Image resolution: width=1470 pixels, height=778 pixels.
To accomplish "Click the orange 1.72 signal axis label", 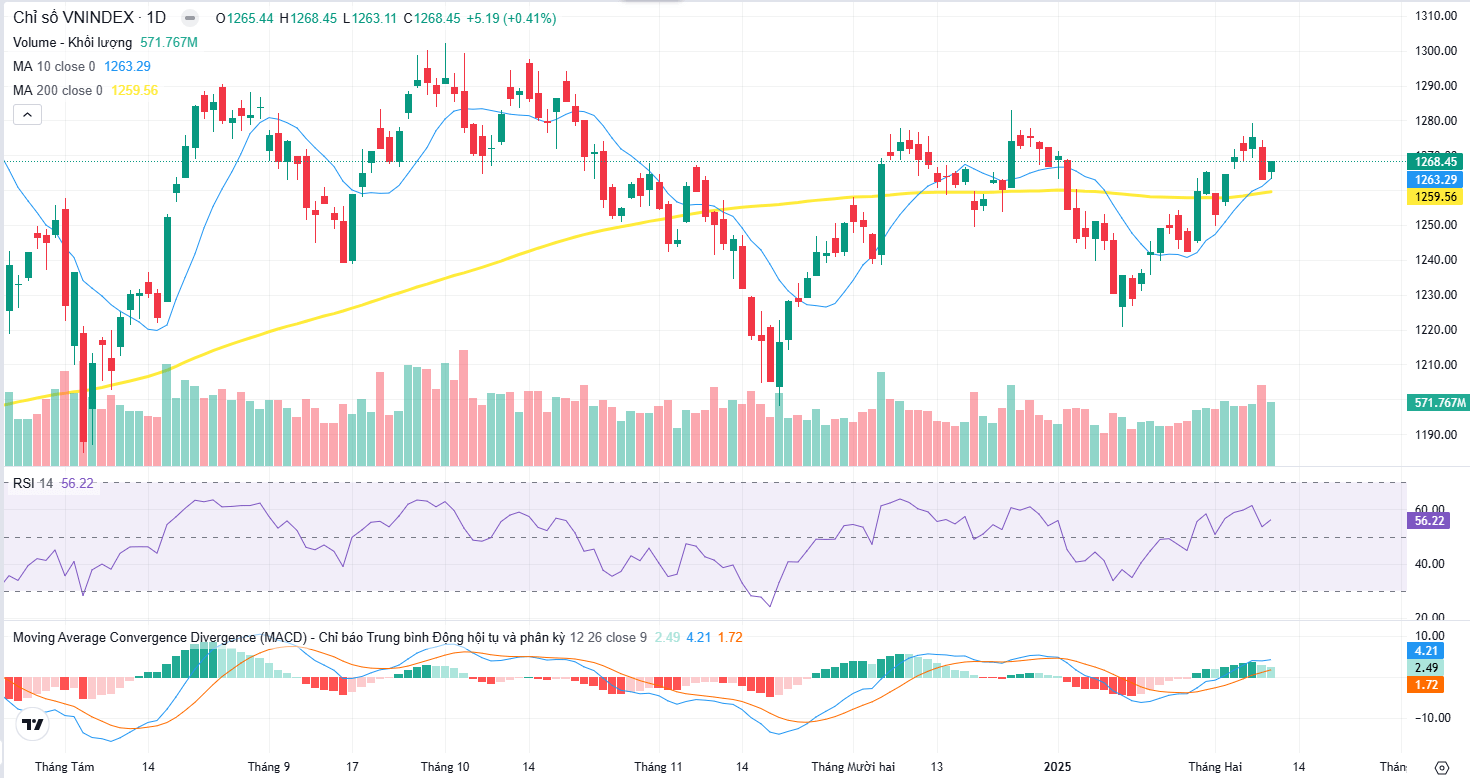I will [1426, 685].
